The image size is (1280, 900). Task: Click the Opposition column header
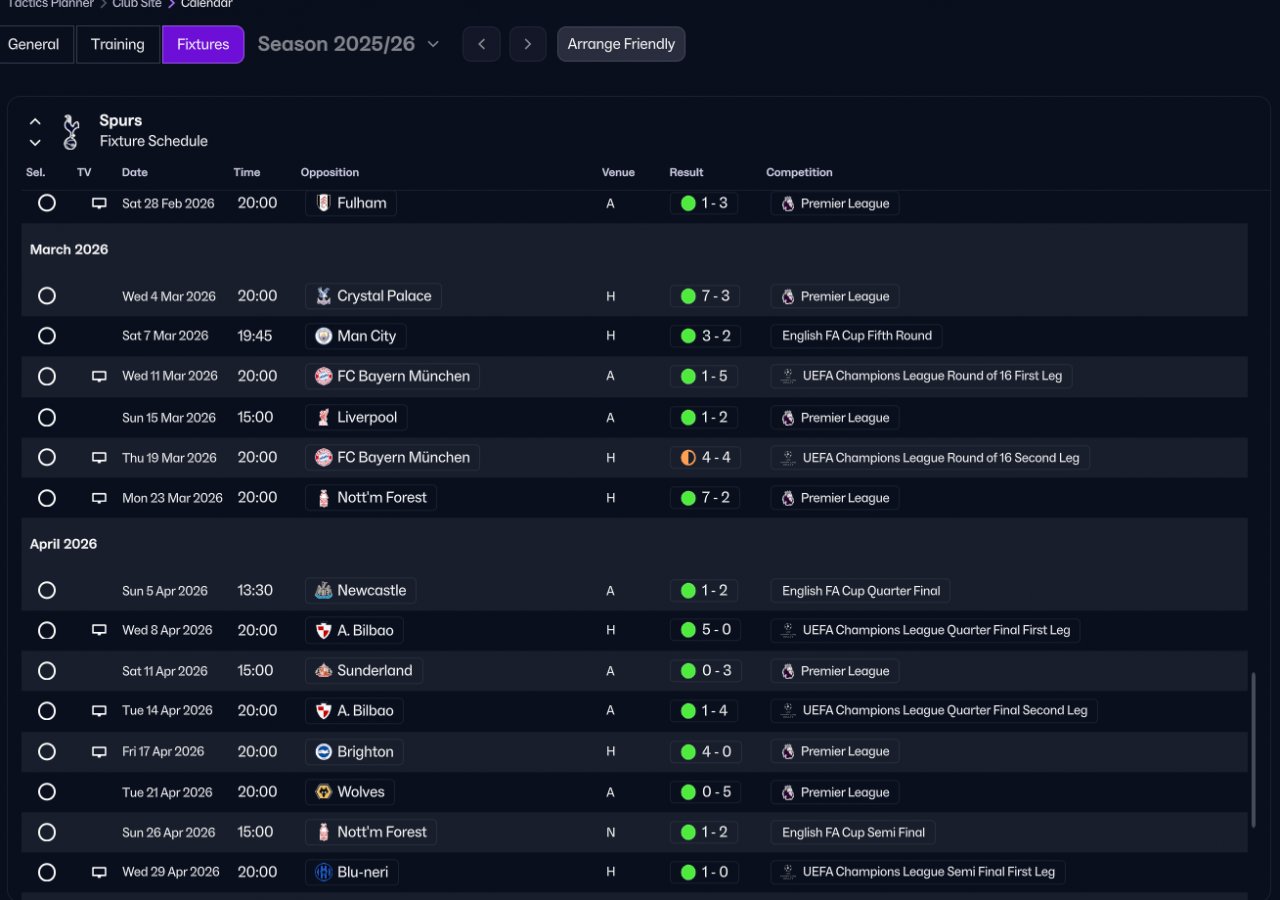[x=330, y=172]
